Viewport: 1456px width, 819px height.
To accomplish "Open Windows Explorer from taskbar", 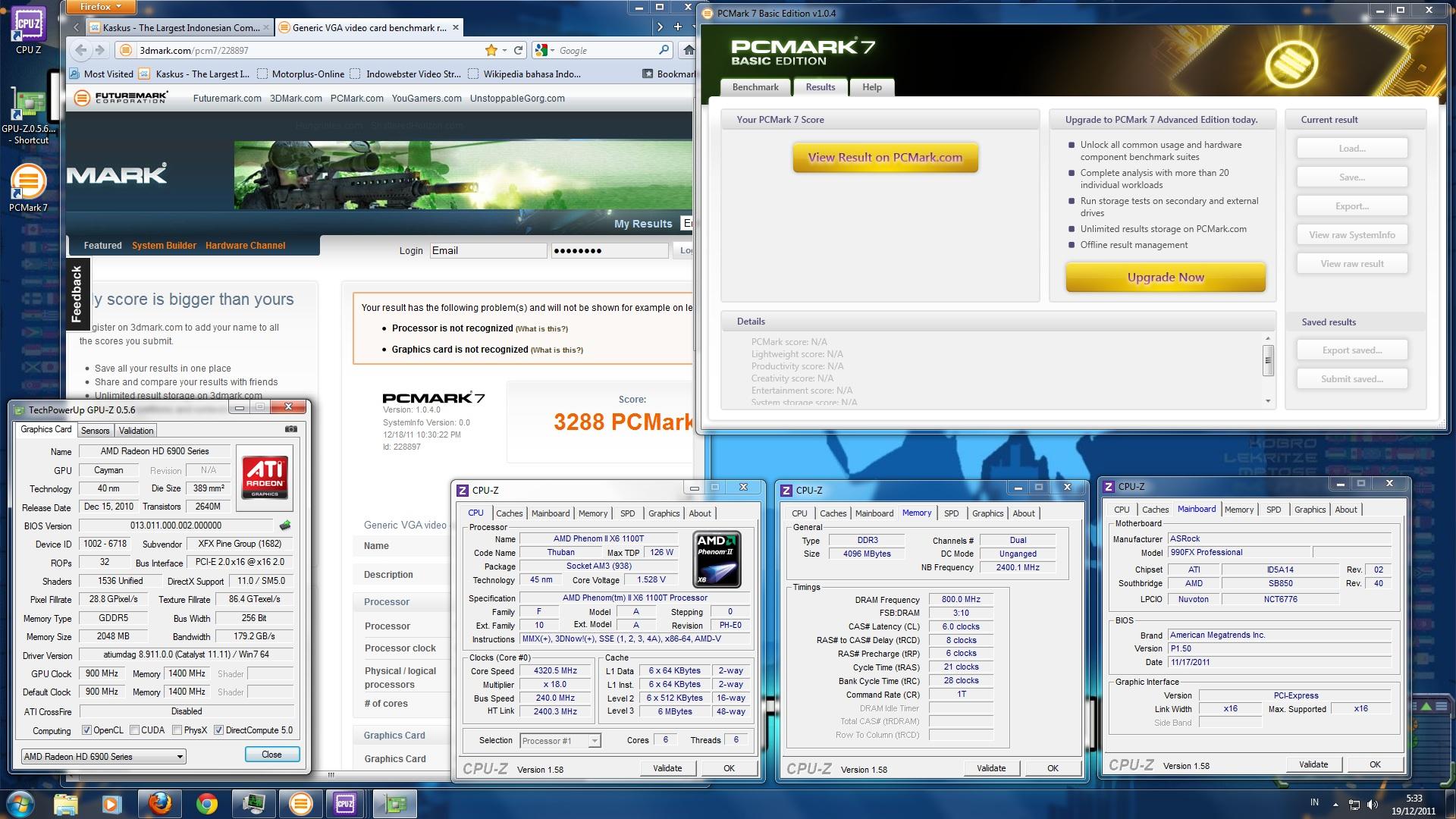I will (x=67, y=804).
